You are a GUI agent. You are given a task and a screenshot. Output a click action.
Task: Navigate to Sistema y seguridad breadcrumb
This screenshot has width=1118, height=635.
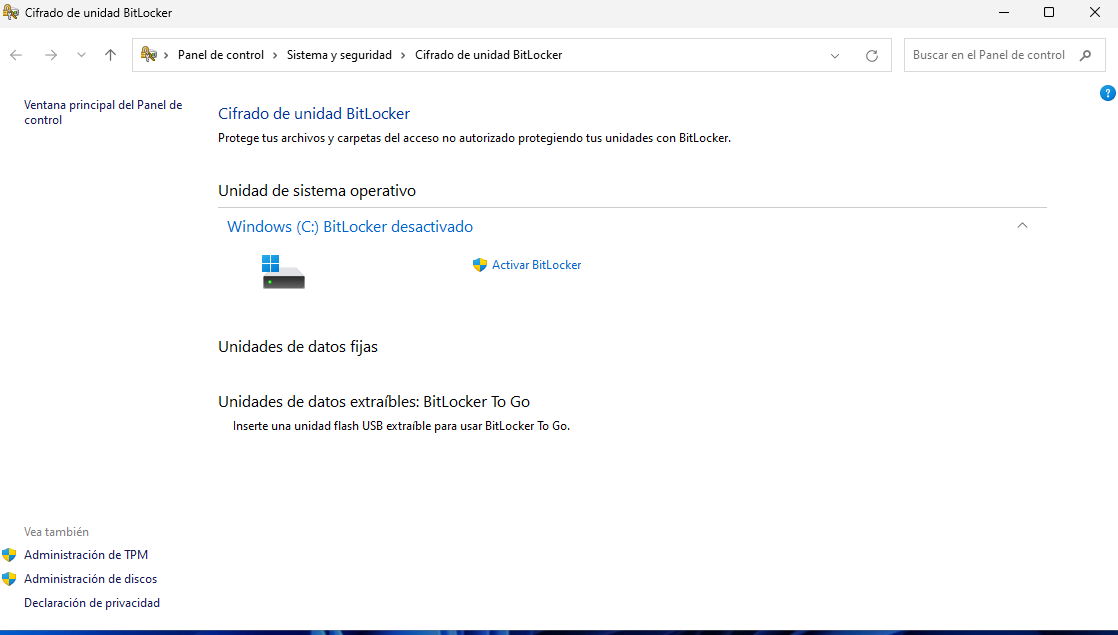click(x=339, y=55)
